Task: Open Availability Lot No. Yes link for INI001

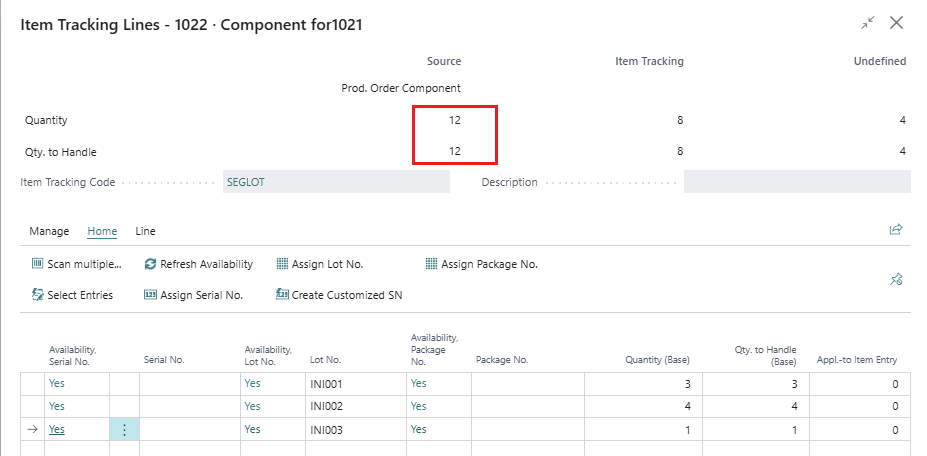Action: coord(252,383)
